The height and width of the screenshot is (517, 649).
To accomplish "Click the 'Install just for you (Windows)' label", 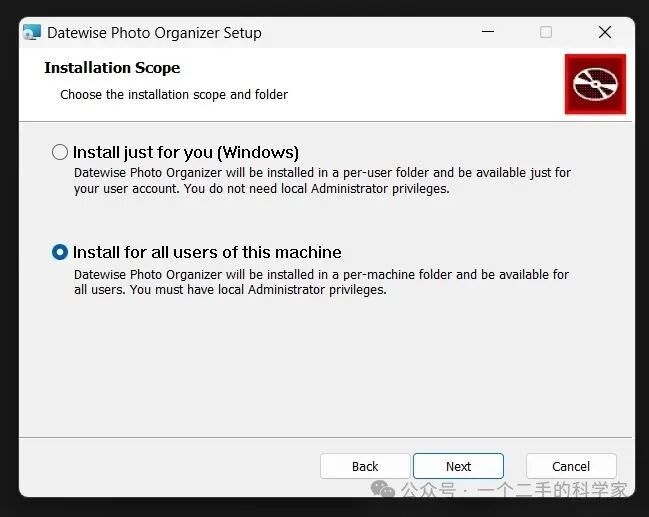I will click(x=186, y=152).
